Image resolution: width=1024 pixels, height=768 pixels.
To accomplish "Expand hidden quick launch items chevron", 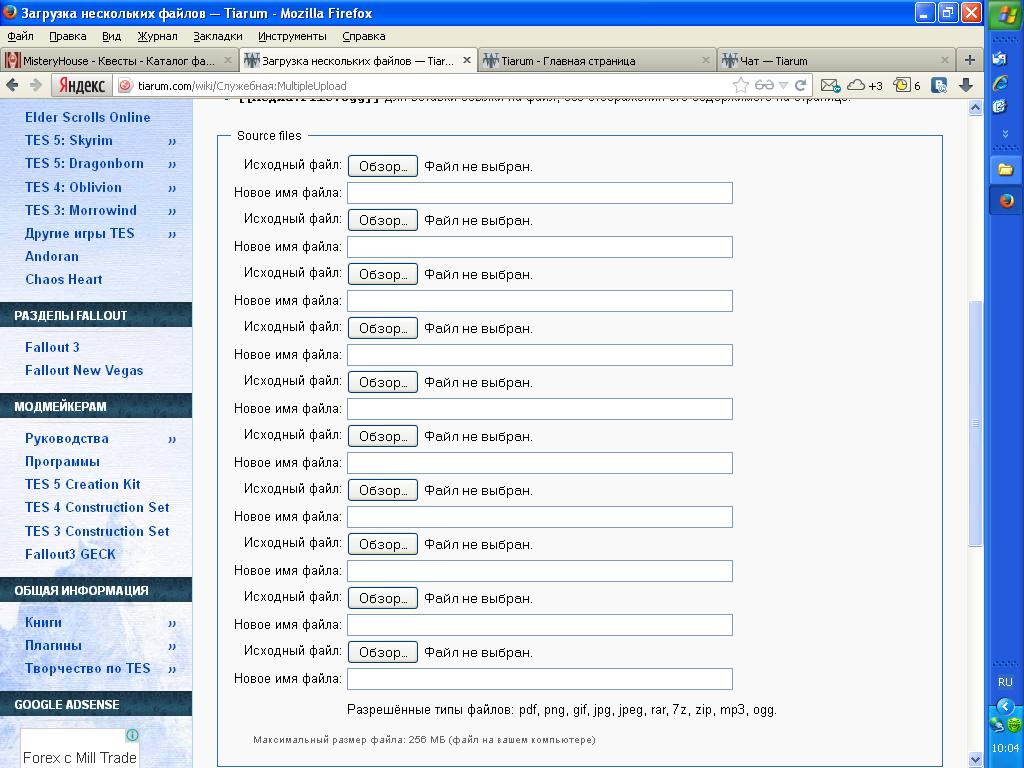I will point(1005,133).
